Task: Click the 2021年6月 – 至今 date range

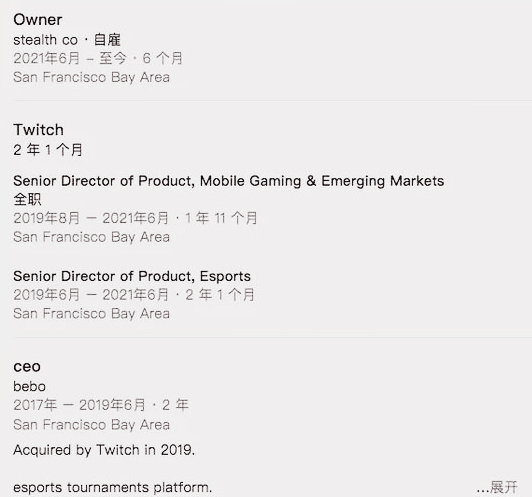Action: tap(70, 58)
